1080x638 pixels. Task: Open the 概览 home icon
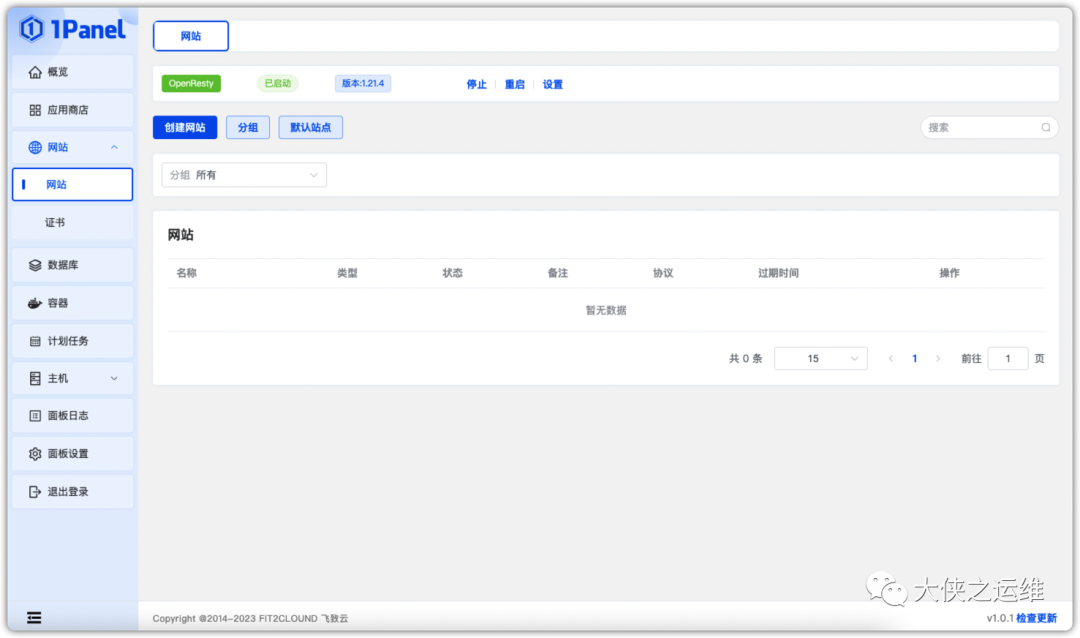tap(34, 72)
